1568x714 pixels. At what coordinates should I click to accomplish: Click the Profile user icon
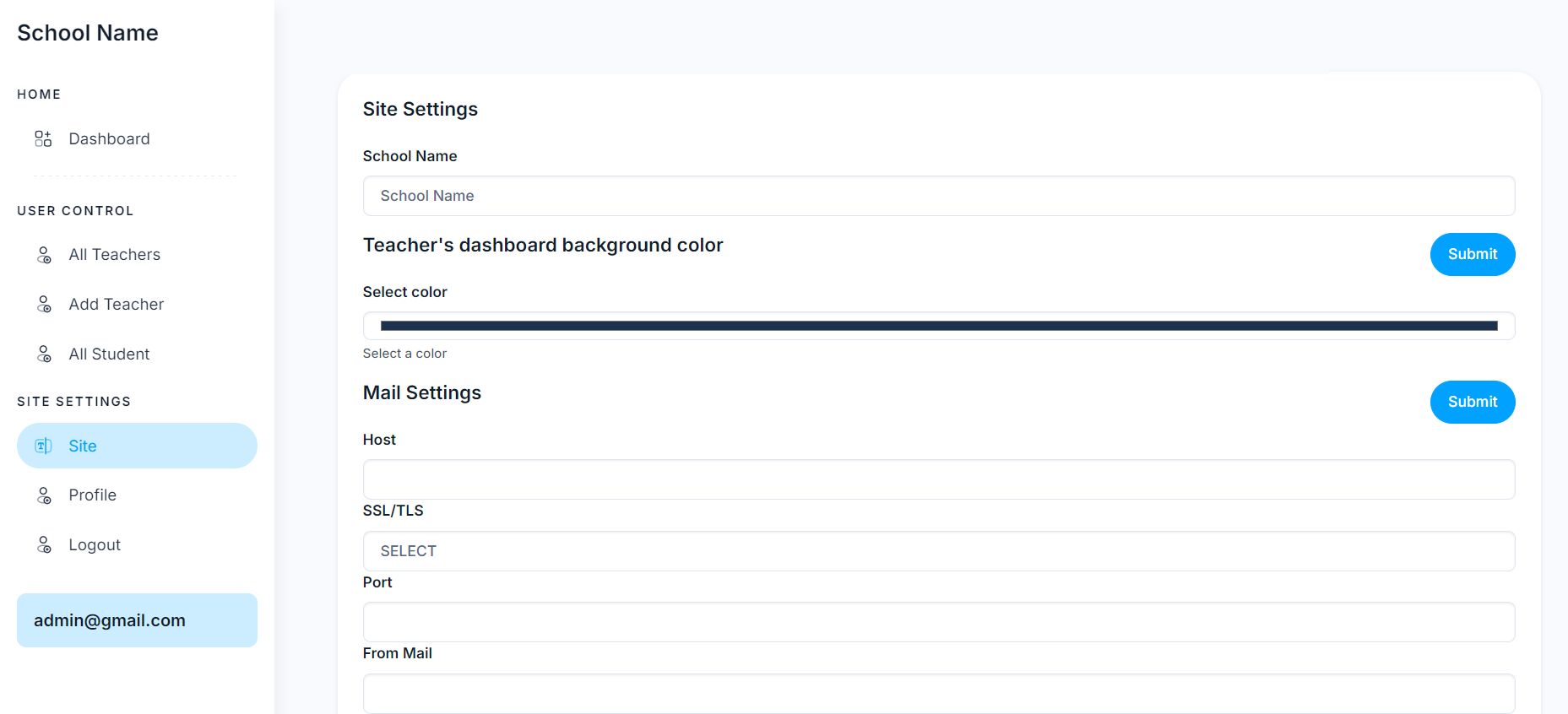[x=44, y=495]
